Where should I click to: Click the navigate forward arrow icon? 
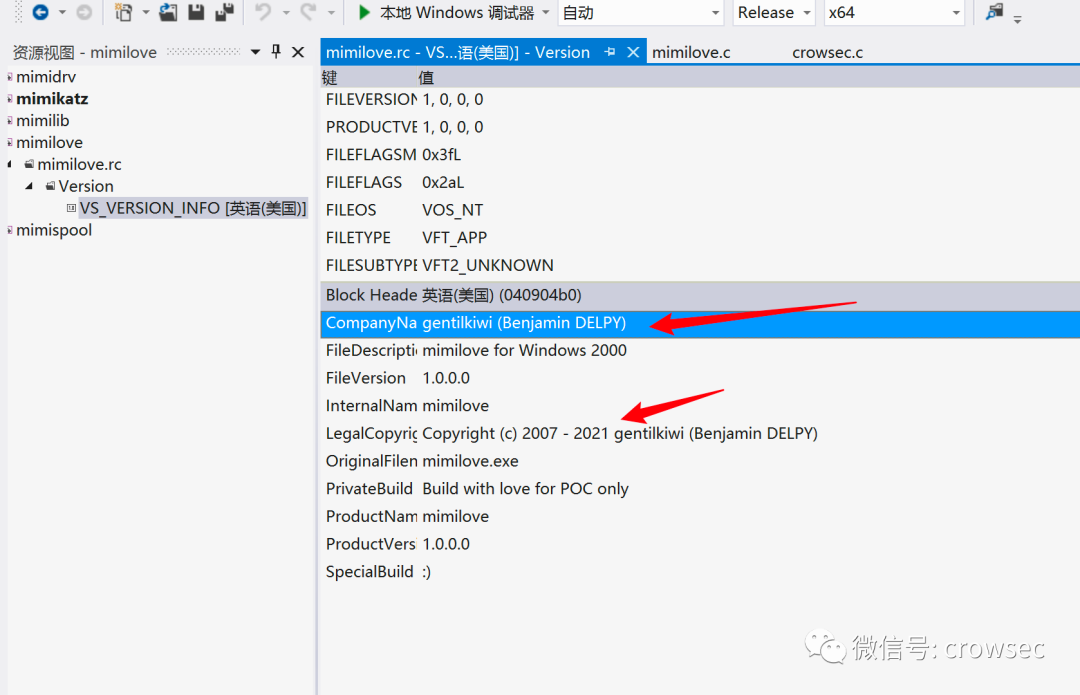pos(84,12)
